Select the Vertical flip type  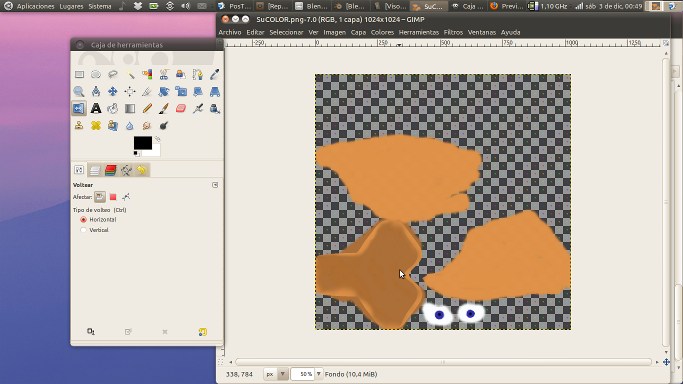pos(84,230)
